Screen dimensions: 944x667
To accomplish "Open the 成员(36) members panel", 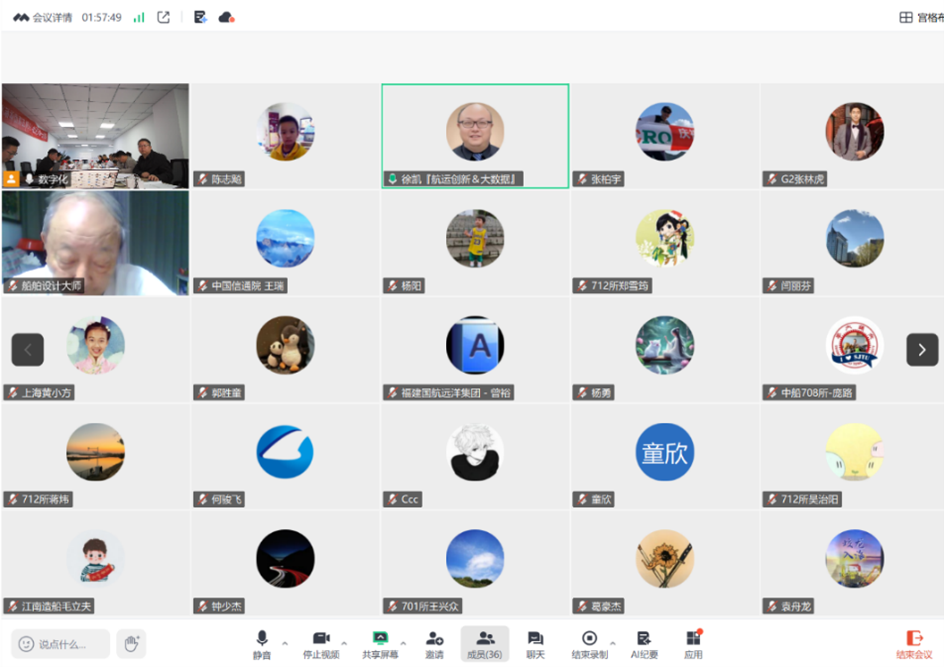I will [484, 639].
